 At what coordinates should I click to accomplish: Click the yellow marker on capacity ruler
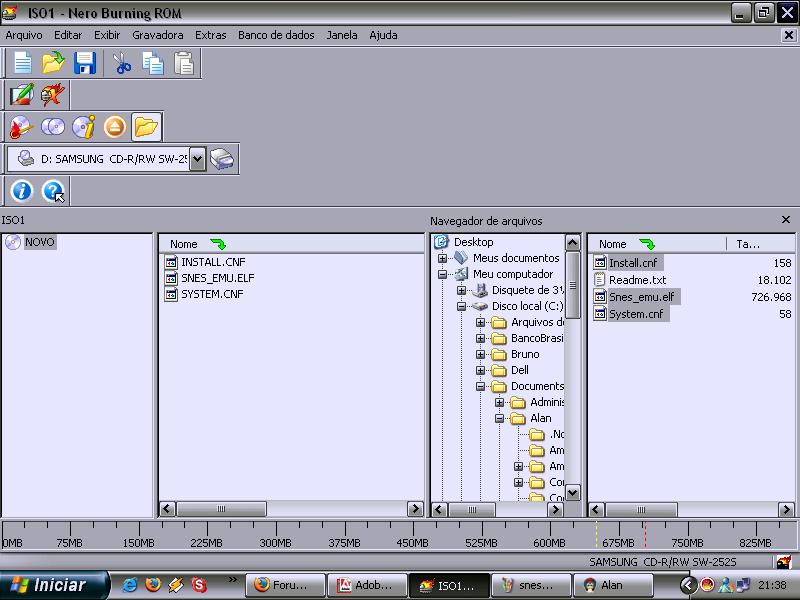point(596,534)
